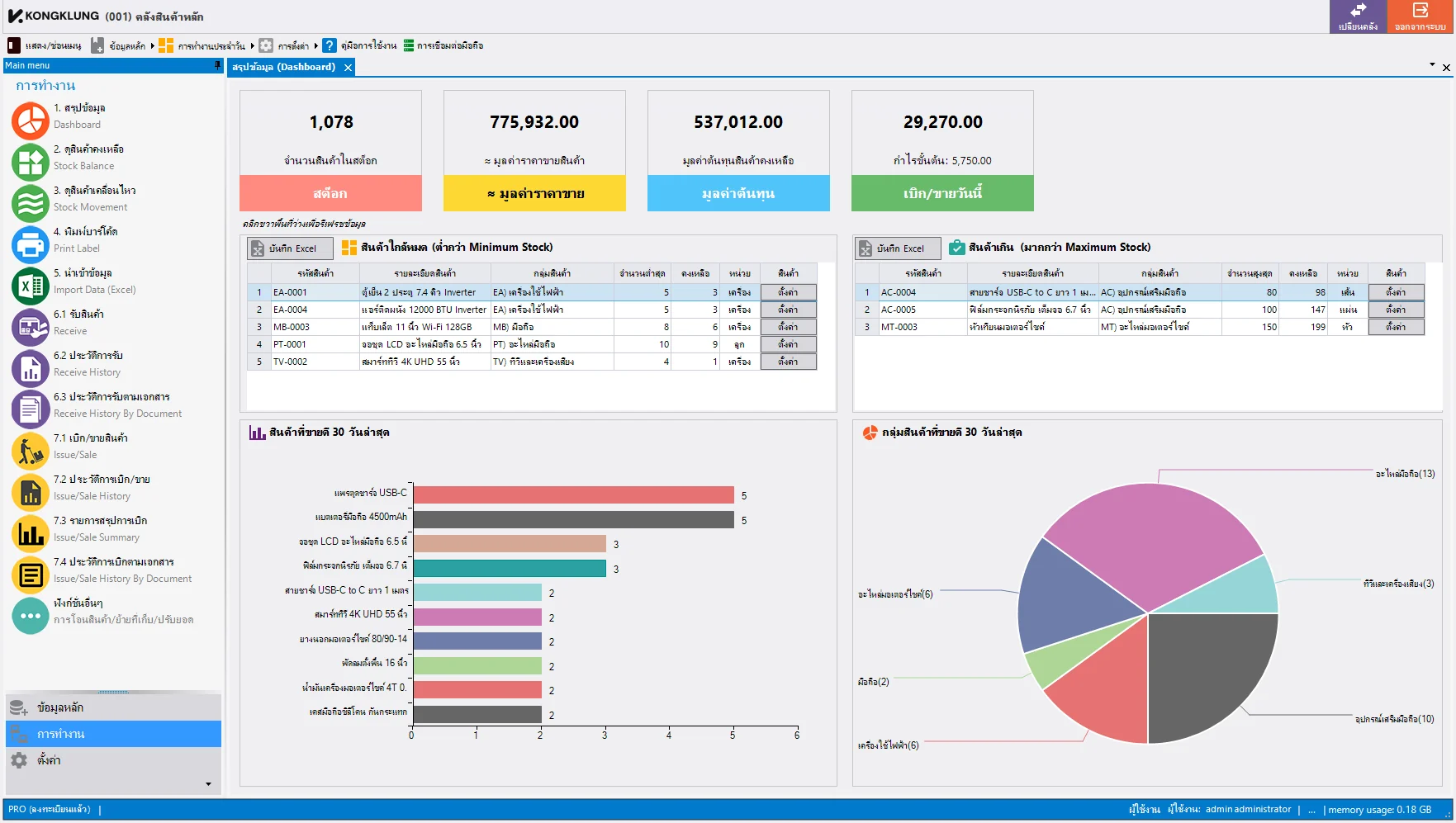Open the Stock Balance icon

(x=31, y=162)
